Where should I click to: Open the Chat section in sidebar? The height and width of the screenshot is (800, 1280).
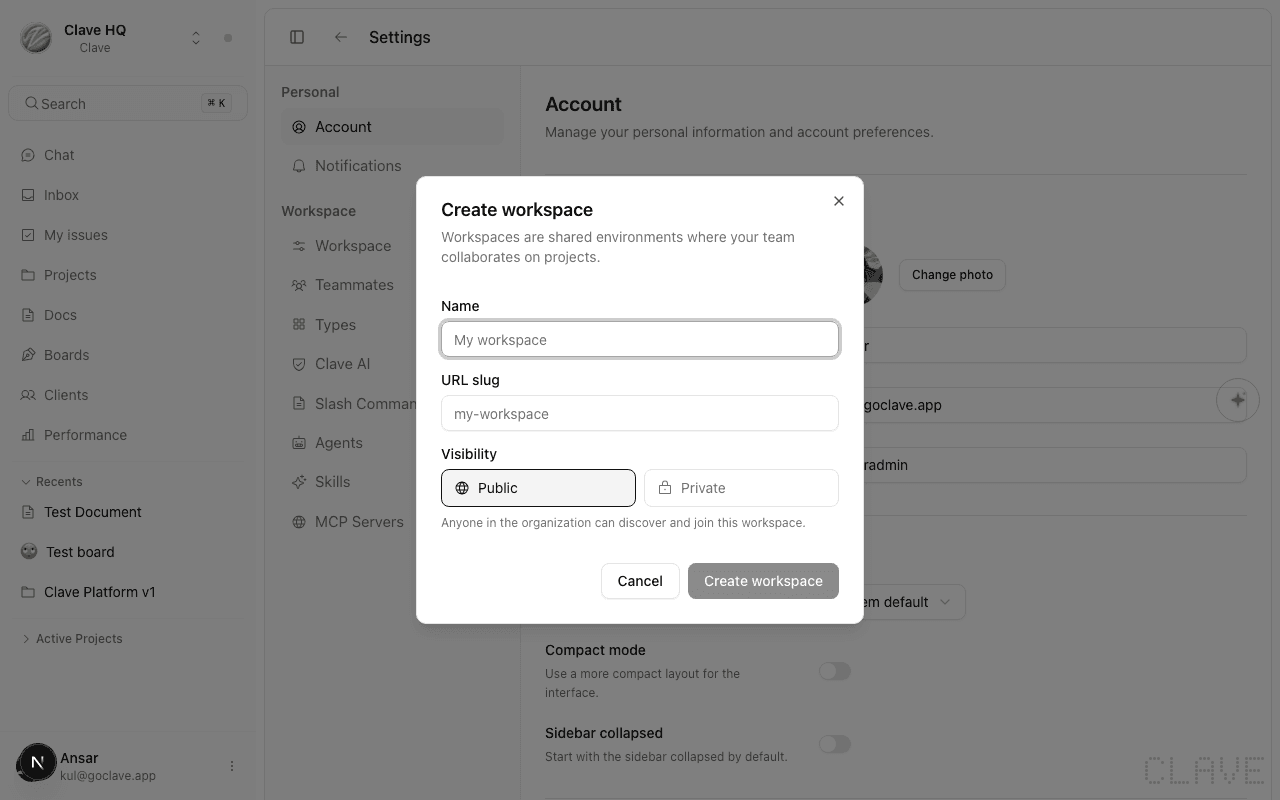coord(57,155)
